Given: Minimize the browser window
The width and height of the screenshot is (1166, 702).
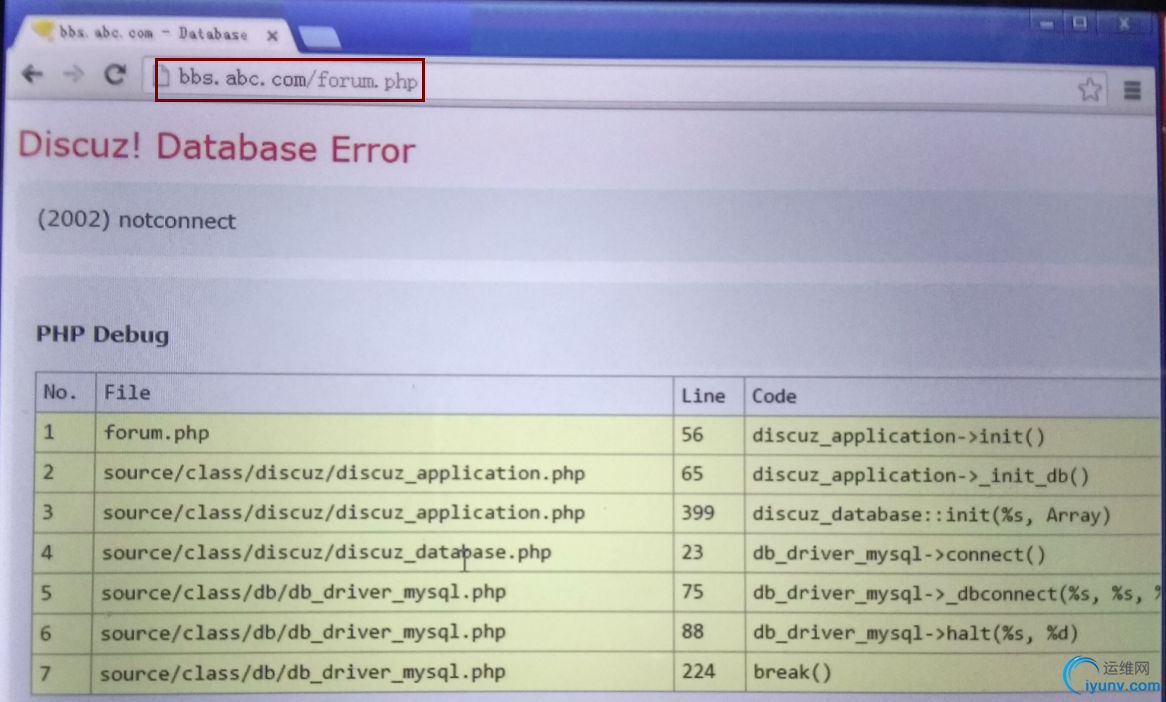Looking at the screenshot, I should tap(1047, 25).
